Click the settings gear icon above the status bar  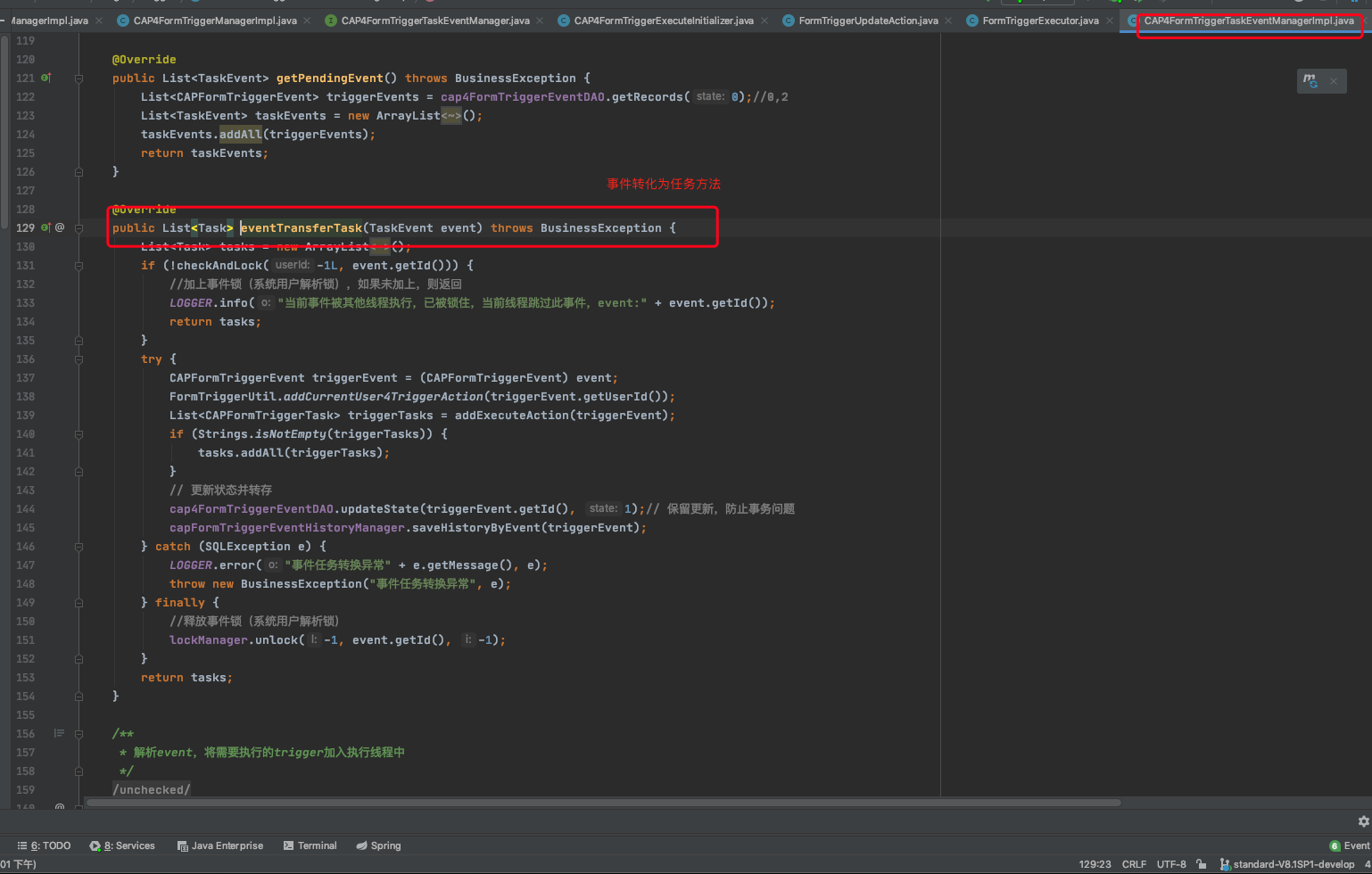point(1363,820)
